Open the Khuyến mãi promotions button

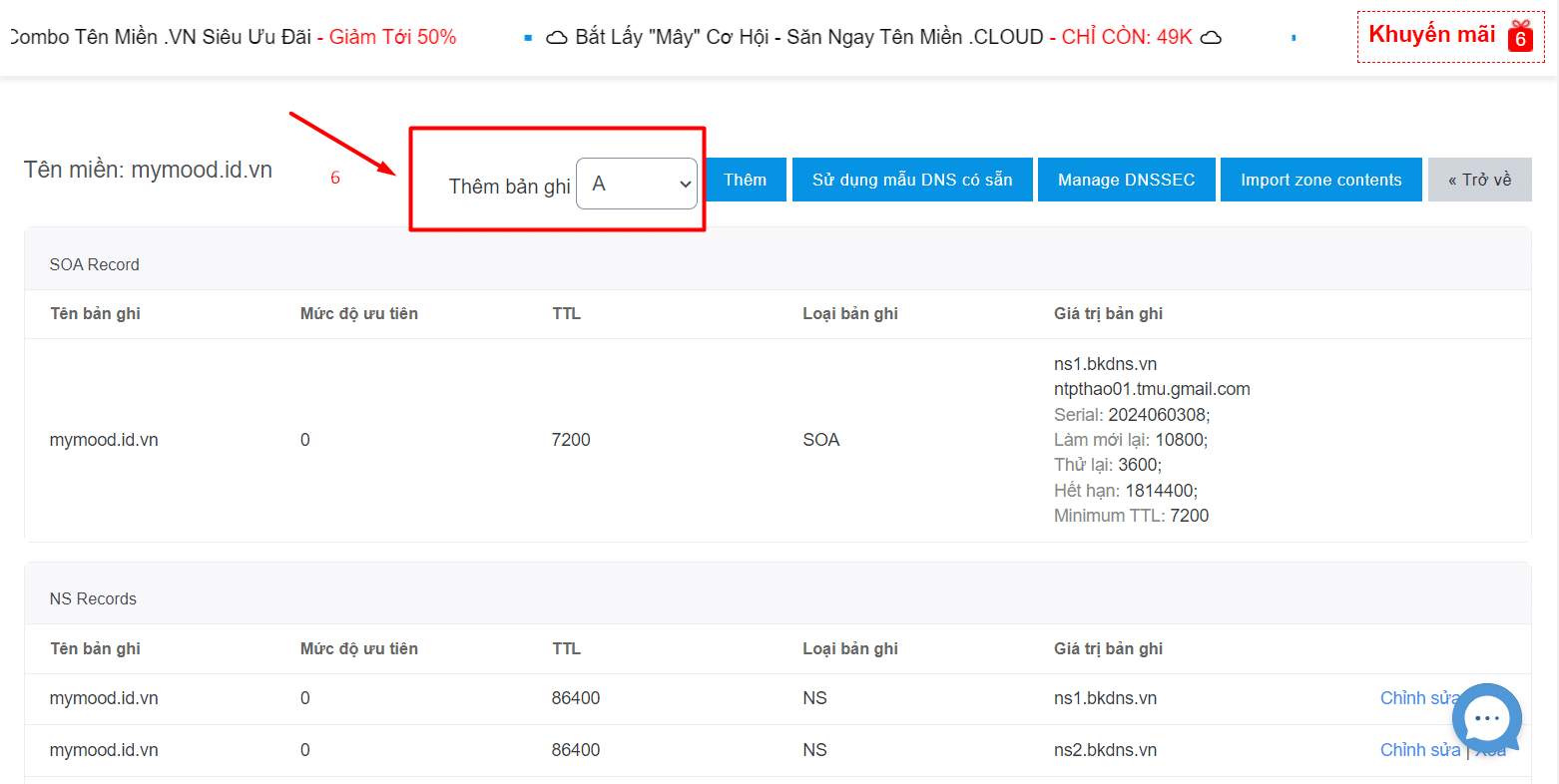click(x=1431, y=35)
